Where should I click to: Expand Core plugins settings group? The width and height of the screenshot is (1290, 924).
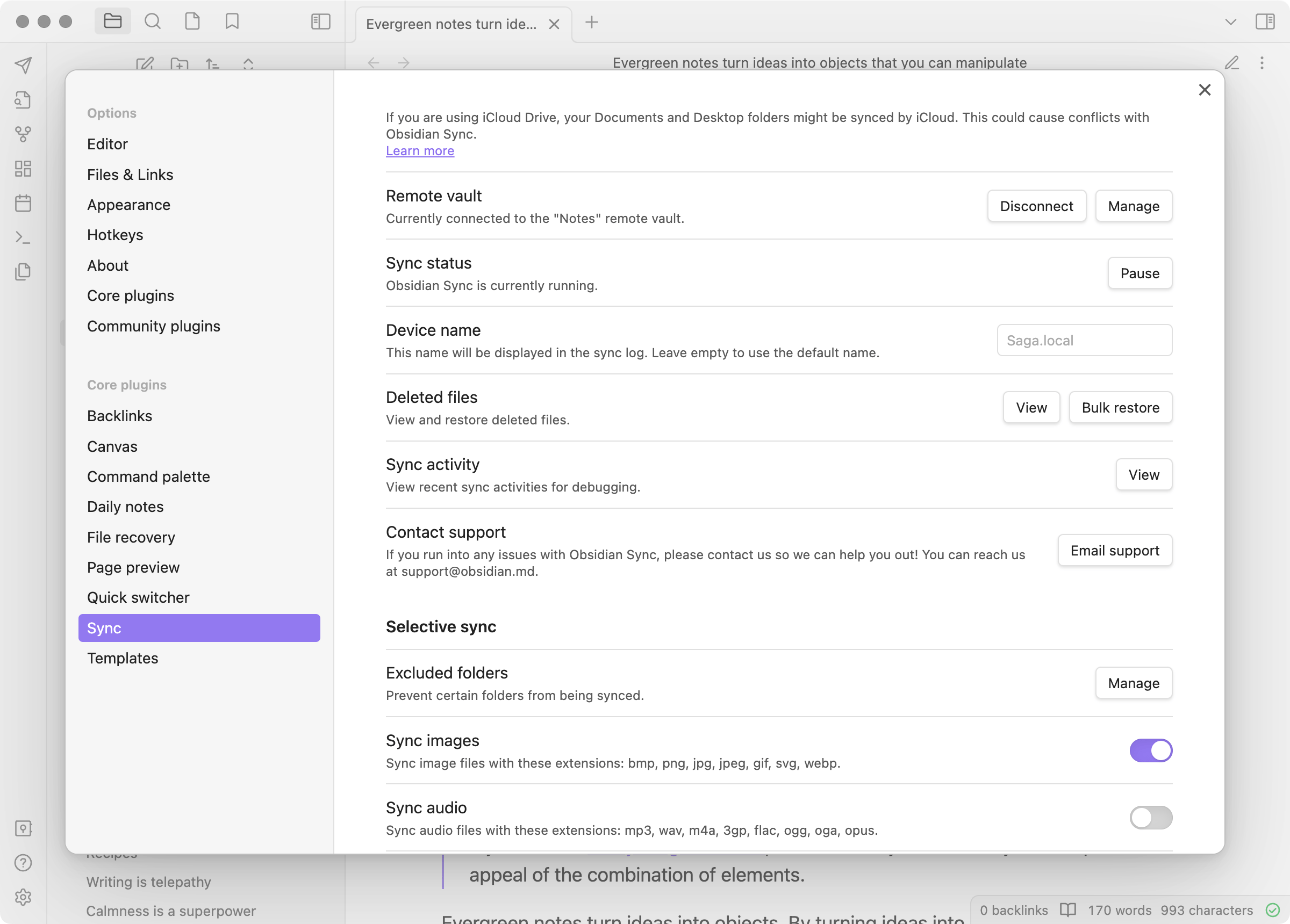(x=126, y=383)
